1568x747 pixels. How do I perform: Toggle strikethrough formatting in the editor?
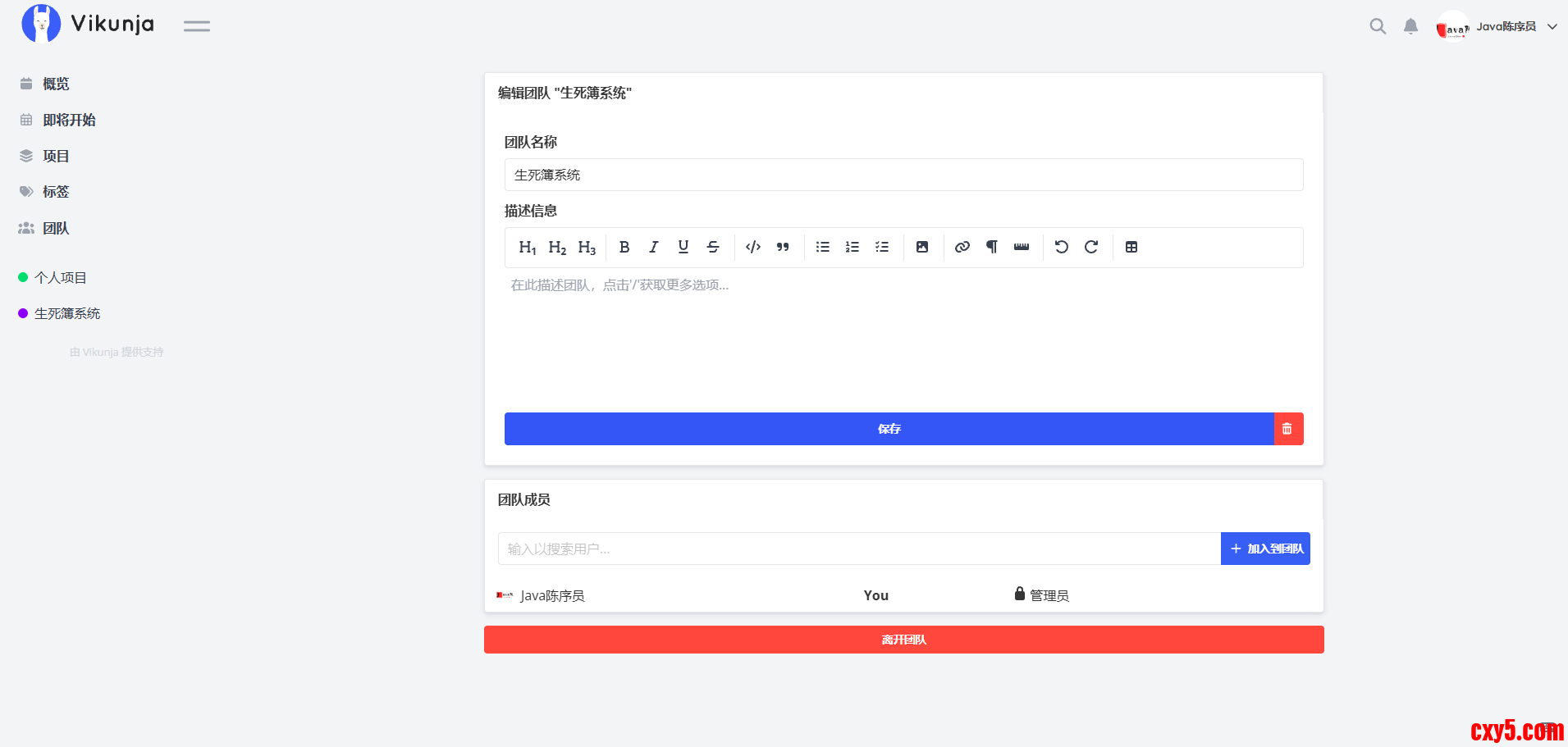[x=713, y=247]
